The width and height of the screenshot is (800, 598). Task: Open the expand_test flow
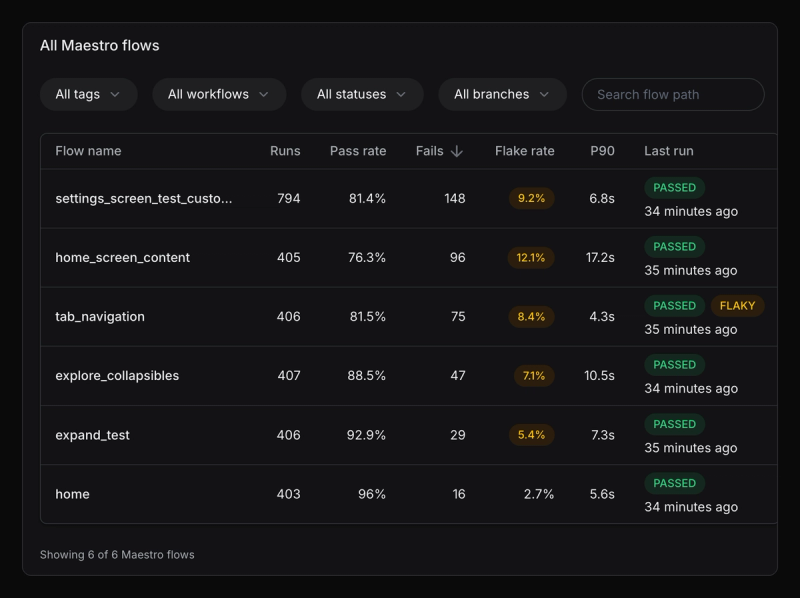(92, 435)
